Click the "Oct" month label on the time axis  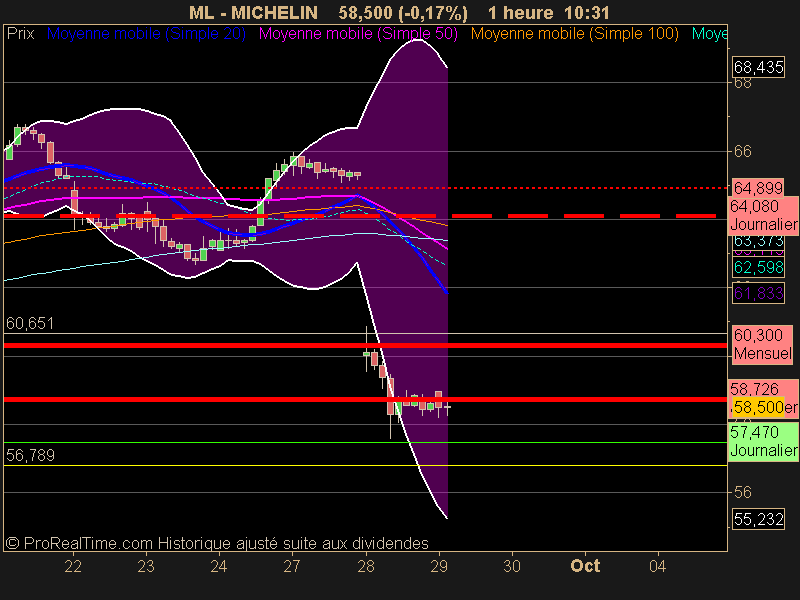[x=585, y=566]
